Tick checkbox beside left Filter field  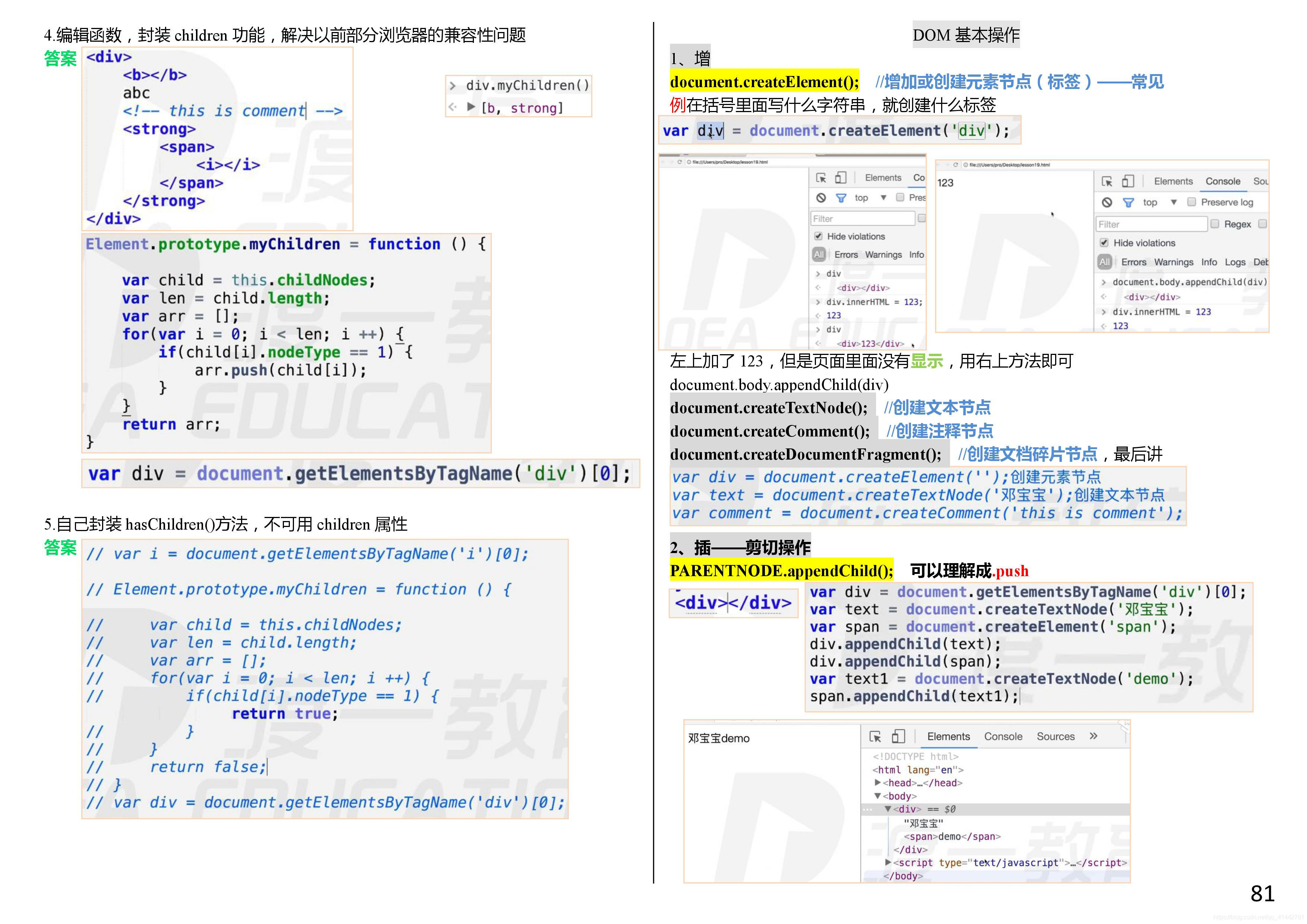pyautogui.click(x=922, y=218)
